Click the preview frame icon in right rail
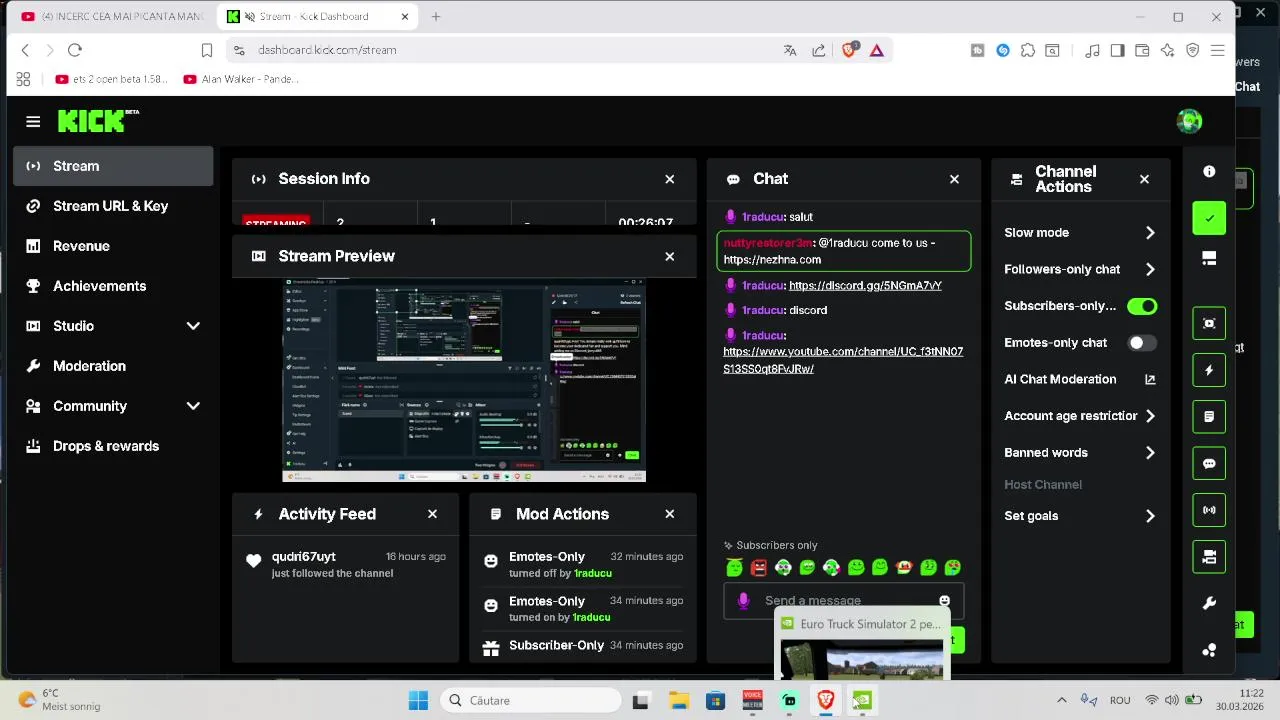This screenshot has height=720, width=1280. coord(1209,323)
